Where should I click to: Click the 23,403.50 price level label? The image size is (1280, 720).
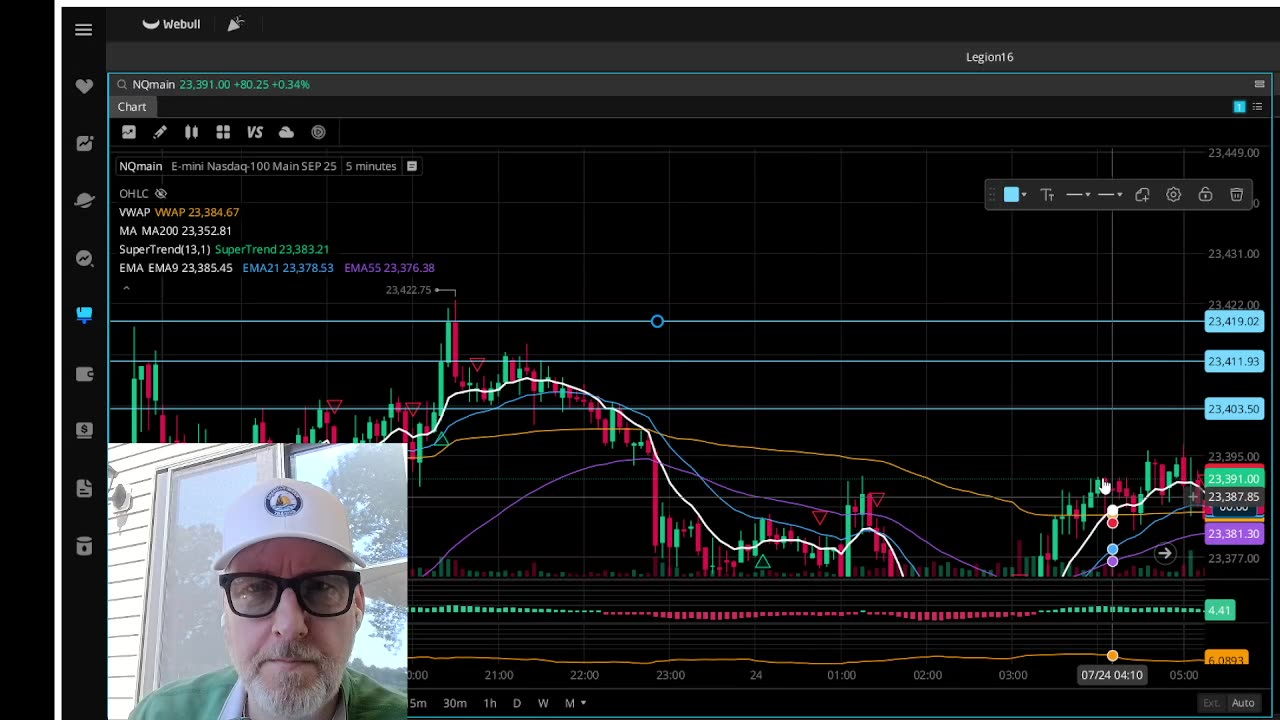point(1234,409)
